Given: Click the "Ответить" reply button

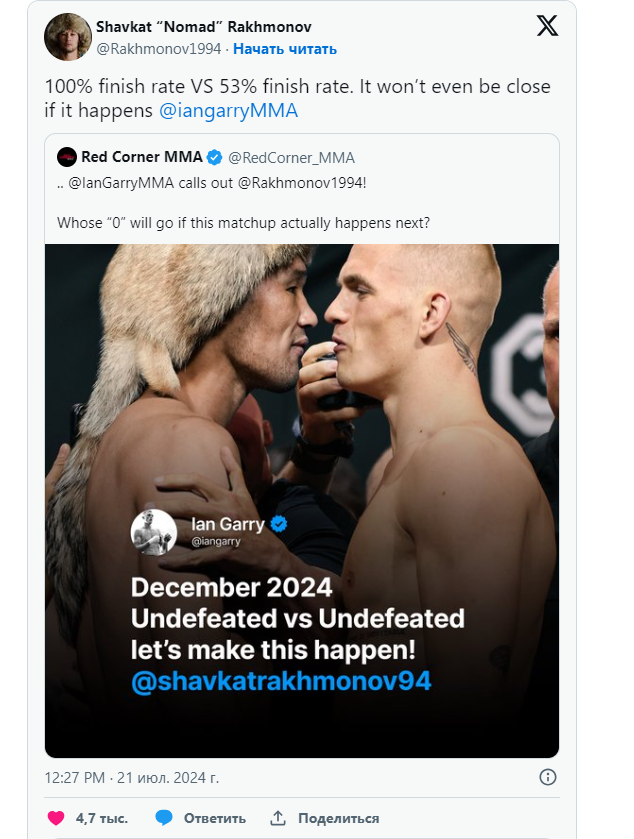Looking at the screenshot, I should click(x=214, y=818).
